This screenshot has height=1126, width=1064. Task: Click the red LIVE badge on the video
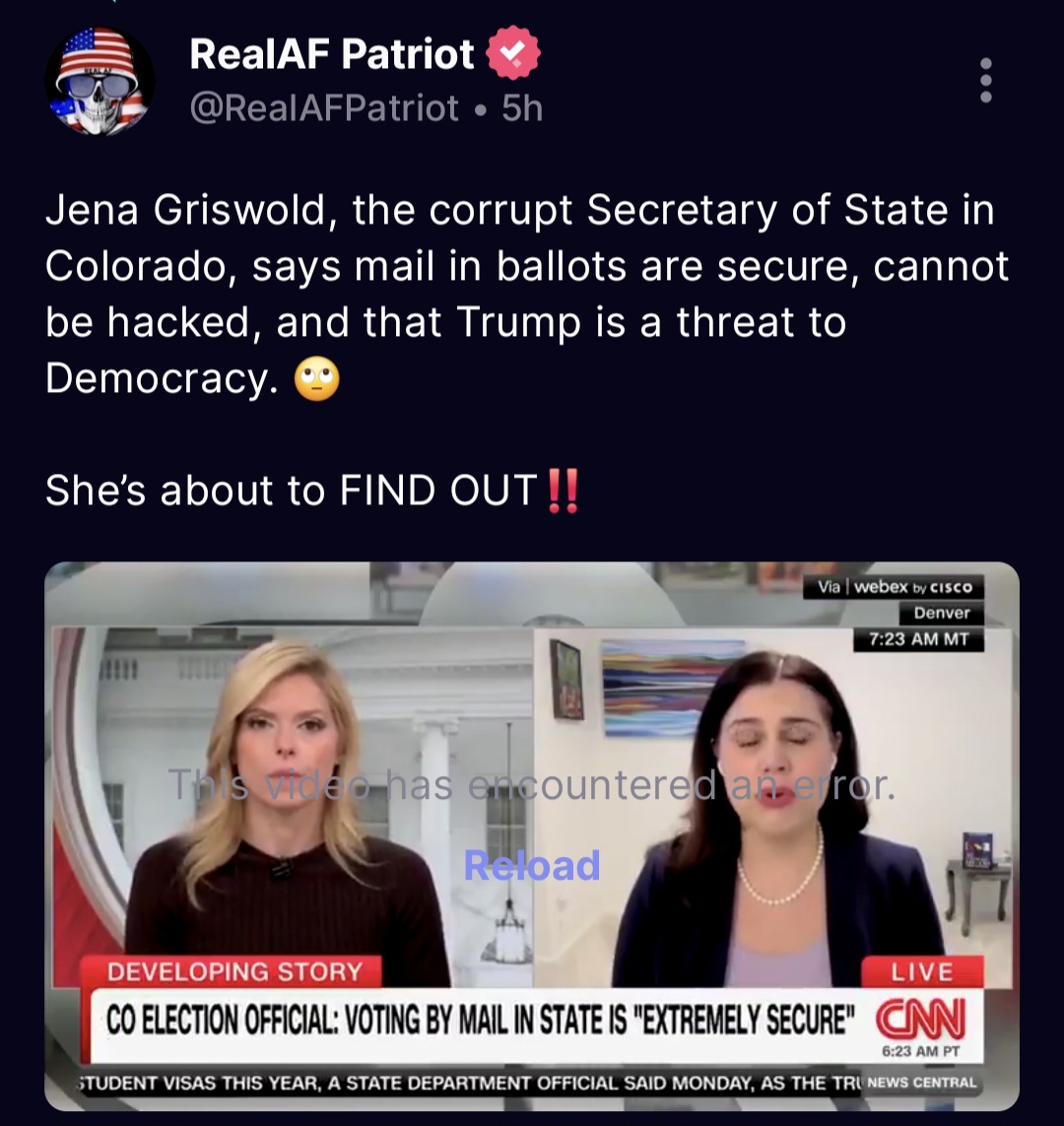922,971
